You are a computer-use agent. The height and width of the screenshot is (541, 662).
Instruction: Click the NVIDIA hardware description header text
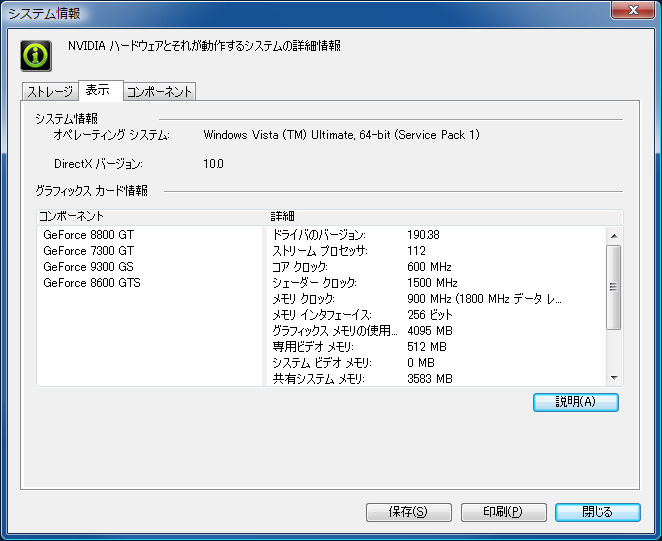pos(204,46)
